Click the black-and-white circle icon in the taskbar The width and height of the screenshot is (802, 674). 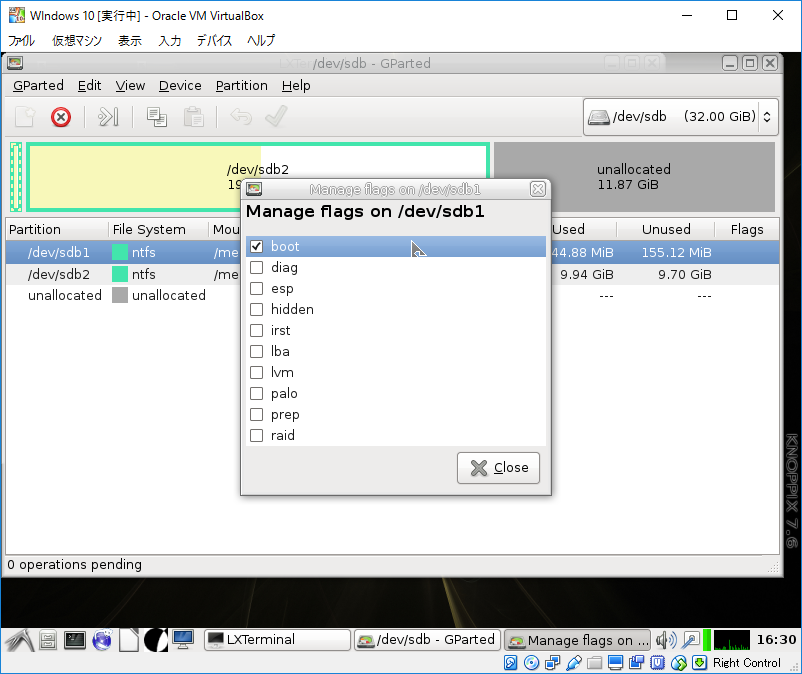(155, 640)
